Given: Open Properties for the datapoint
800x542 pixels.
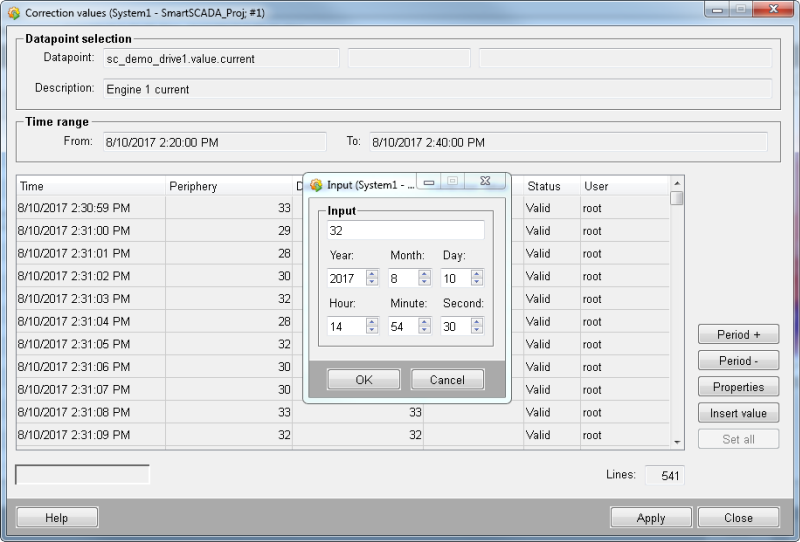Looking at the screenshot, I should pyautogui.click(x=738, y=387).
